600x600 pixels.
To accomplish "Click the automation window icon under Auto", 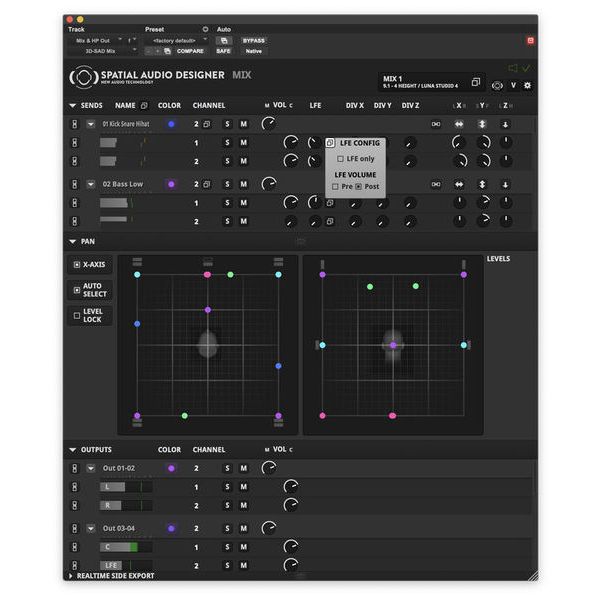I will tap(224, 41).
